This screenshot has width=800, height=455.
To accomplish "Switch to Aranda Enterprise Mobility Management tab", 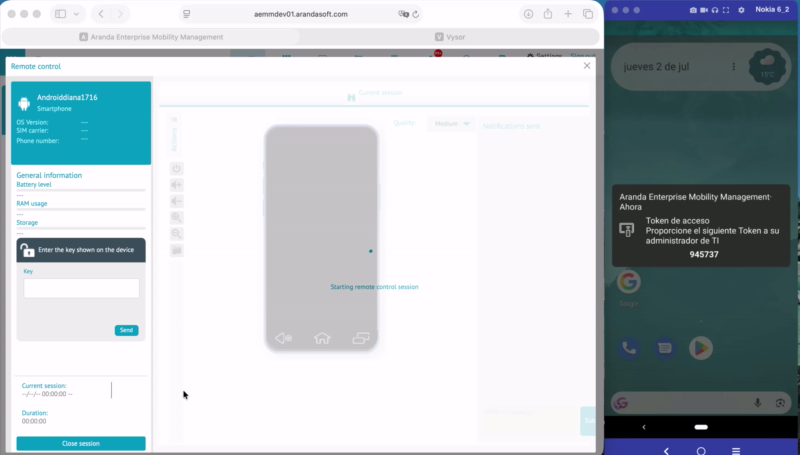I will (151, 37).
